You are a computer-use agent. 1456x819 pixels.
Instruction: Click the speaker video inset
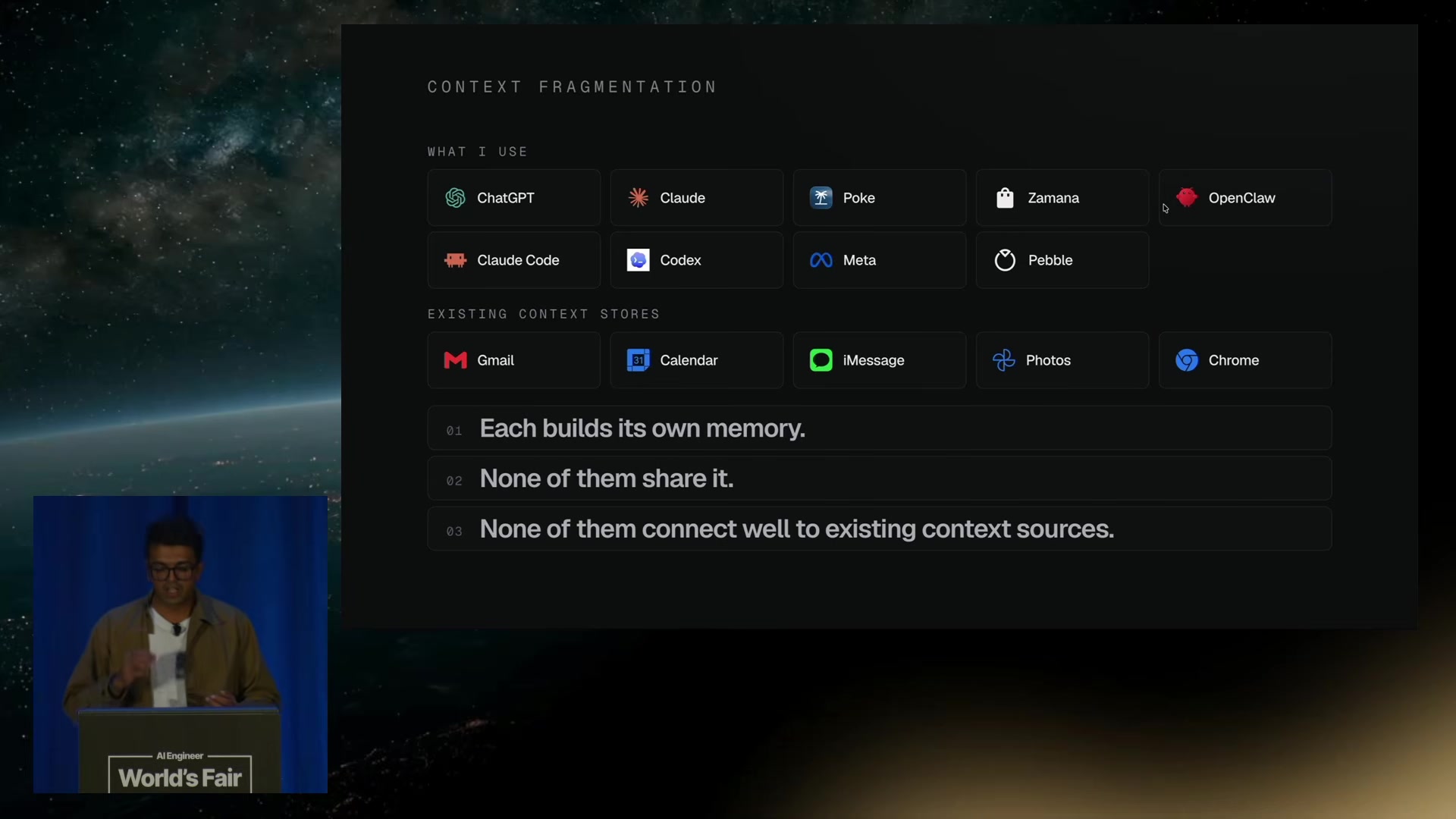[180, 645]
